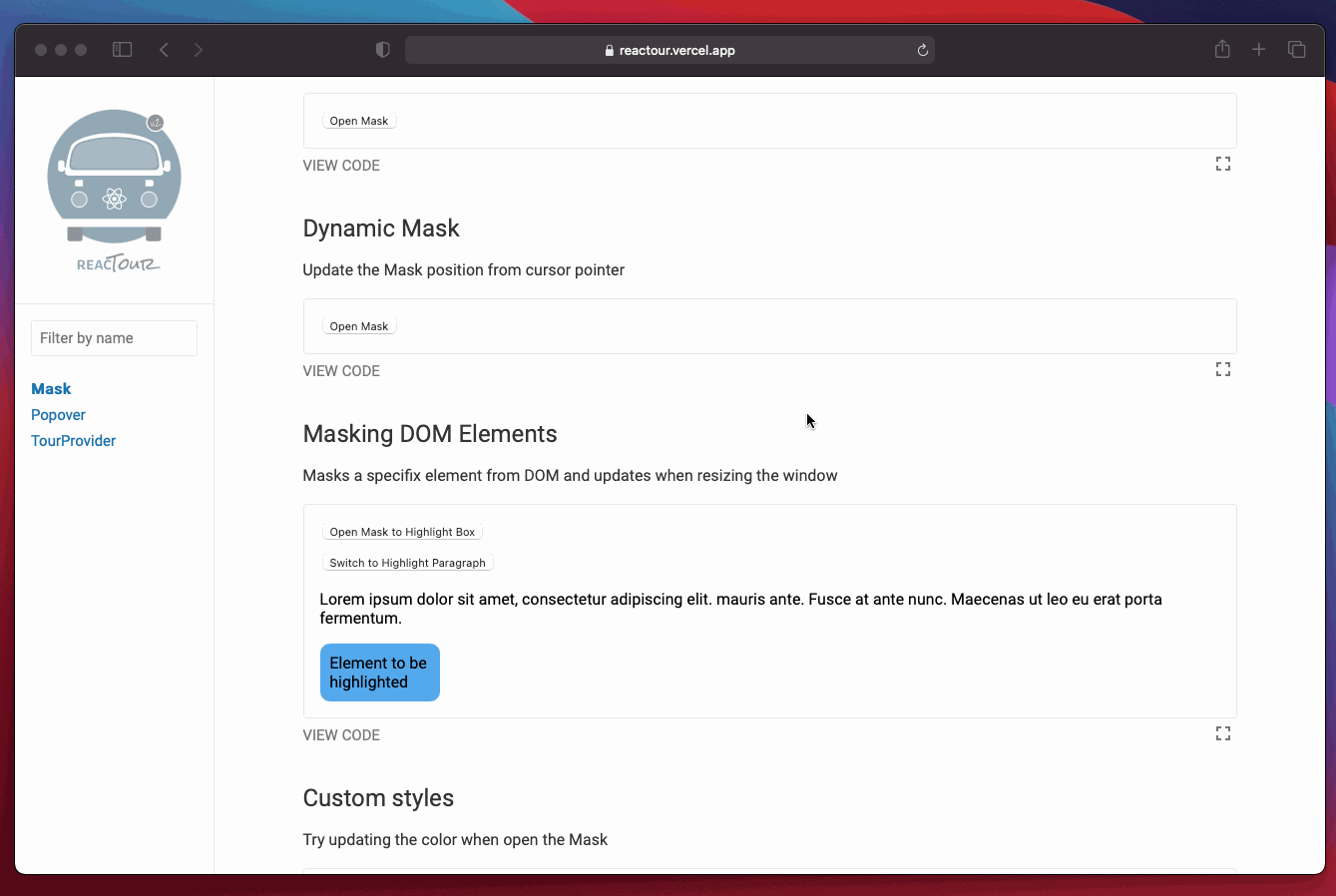Click the small badge icon on the logo
1336x896 pixels.
[x=155, y=123]
